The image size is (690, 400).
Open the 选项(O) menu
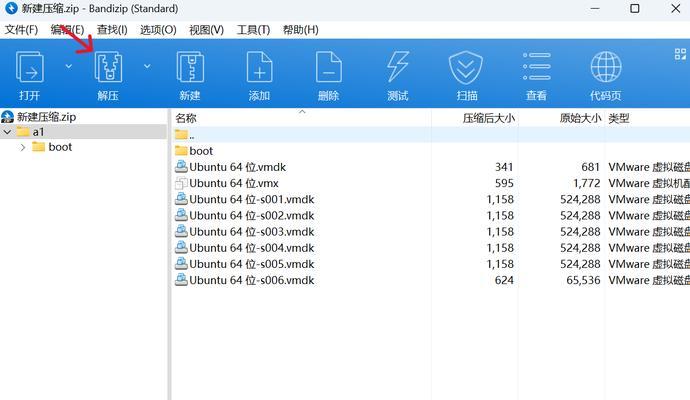(x=158, y=30)
